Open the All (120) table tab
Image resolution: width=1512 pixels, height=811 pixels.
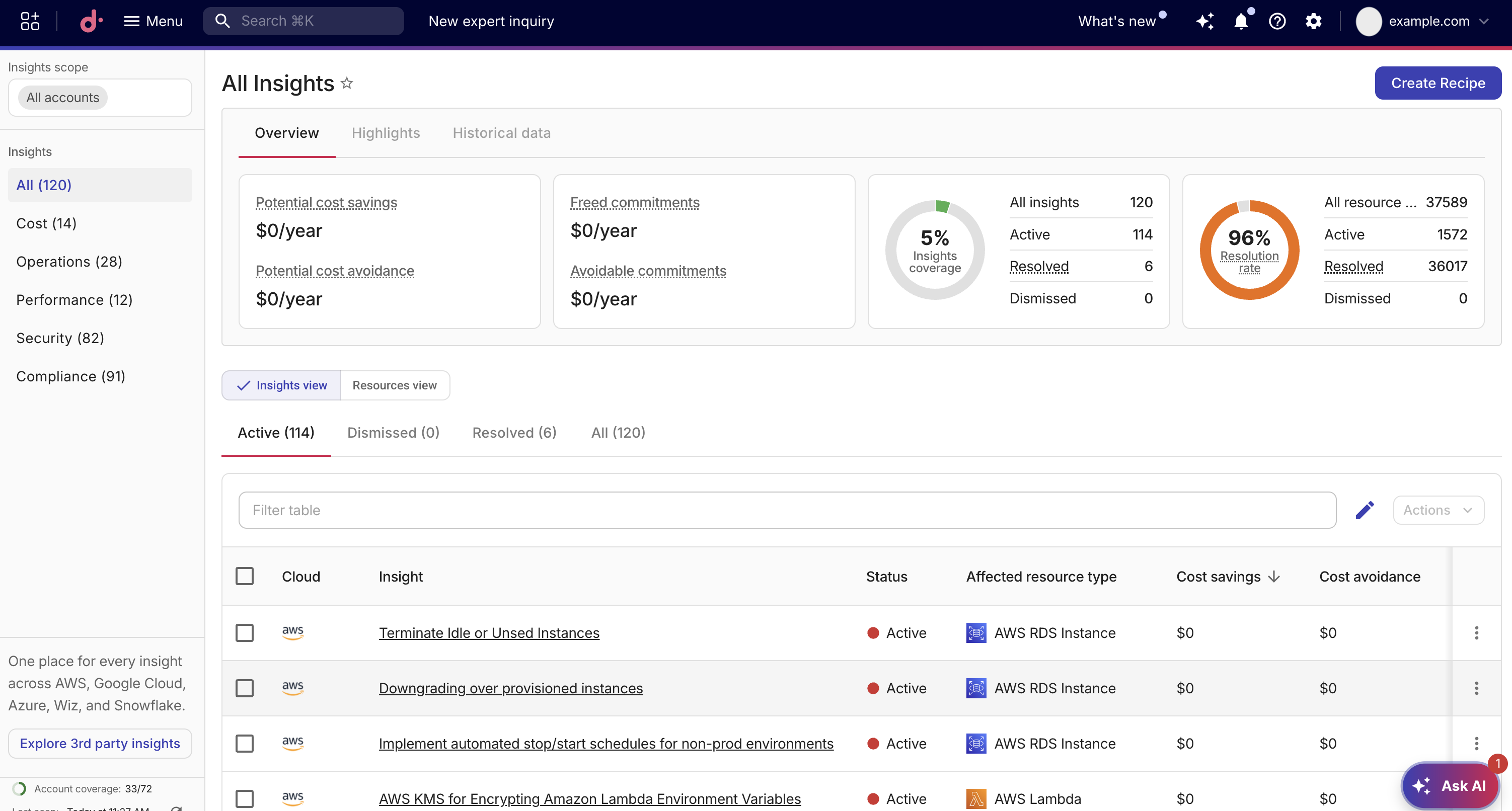(x=618, y=433)
